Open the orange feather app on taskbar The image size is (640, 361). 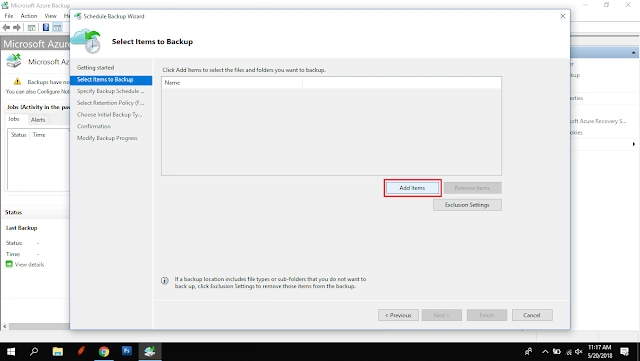81,351
